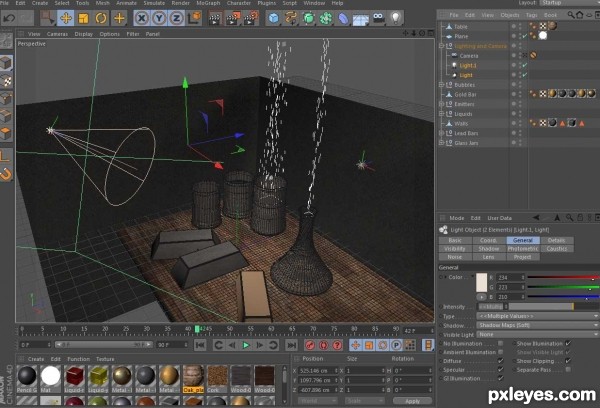The height and width of the screenshot is (408, 600).
Task: Open the Filter menu in viewport
Action: click(133, 34)
